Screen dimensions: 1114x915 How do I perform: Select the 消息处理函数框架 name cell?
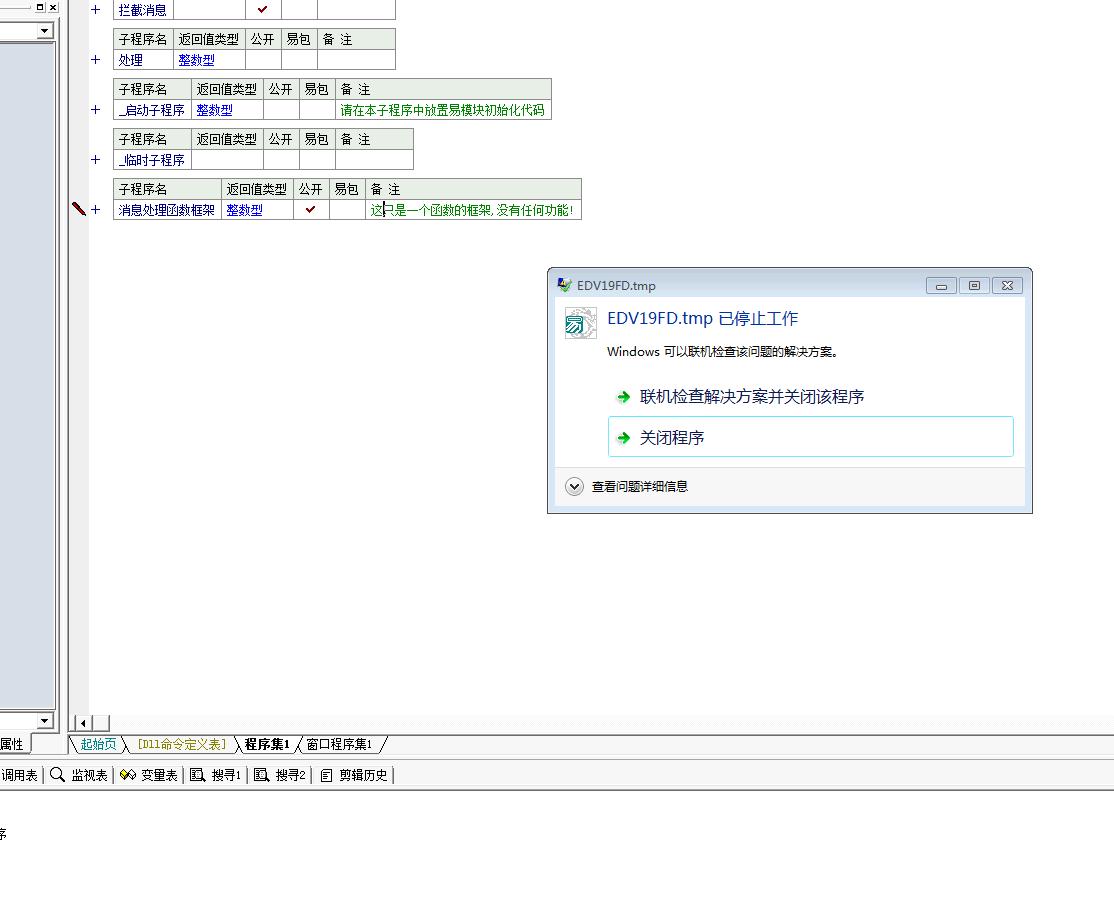(167, 210)
